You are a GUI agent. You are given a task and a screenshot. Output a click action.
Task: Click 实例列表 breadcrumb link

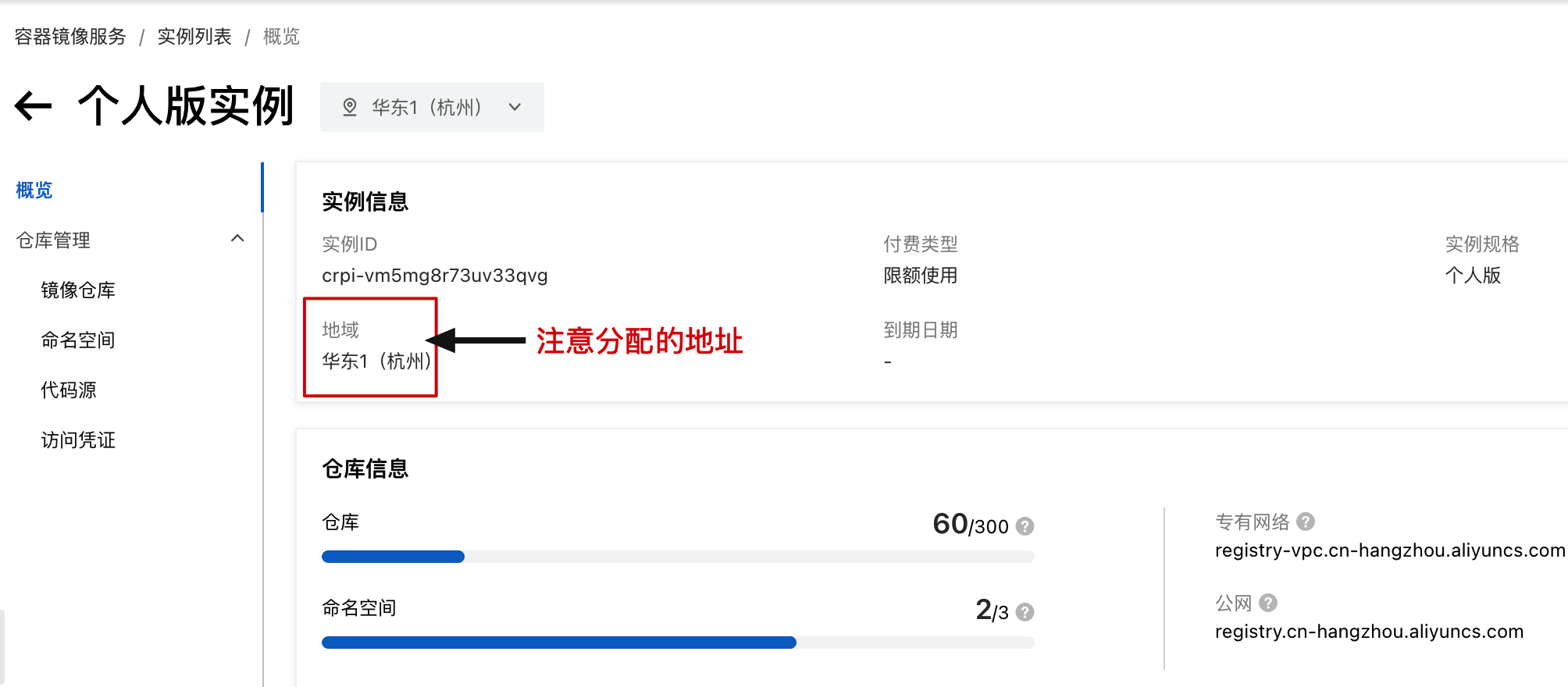[x=194, y=37]
